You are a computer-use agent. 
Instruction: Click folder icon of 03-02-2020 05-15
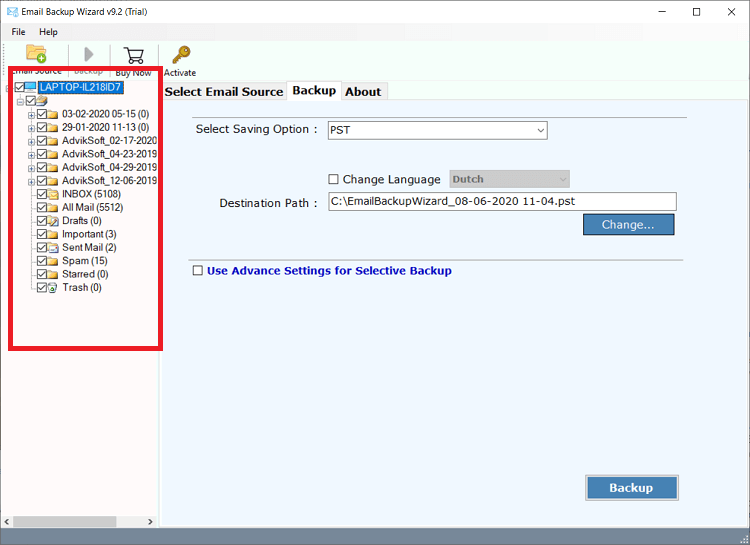tap(53, 114)
